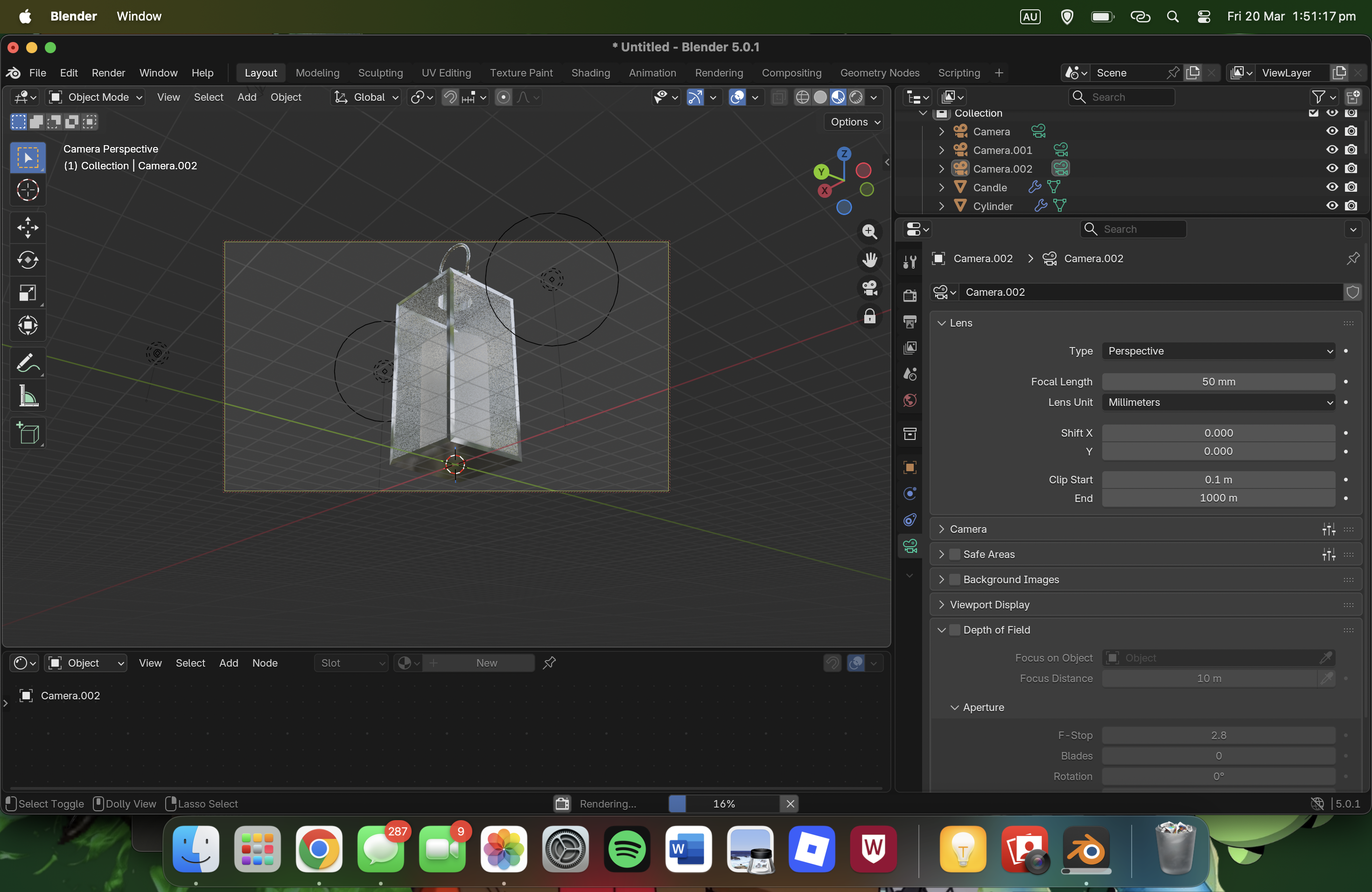
Task: Select the Measure tool
Action: tap(28, 396)
